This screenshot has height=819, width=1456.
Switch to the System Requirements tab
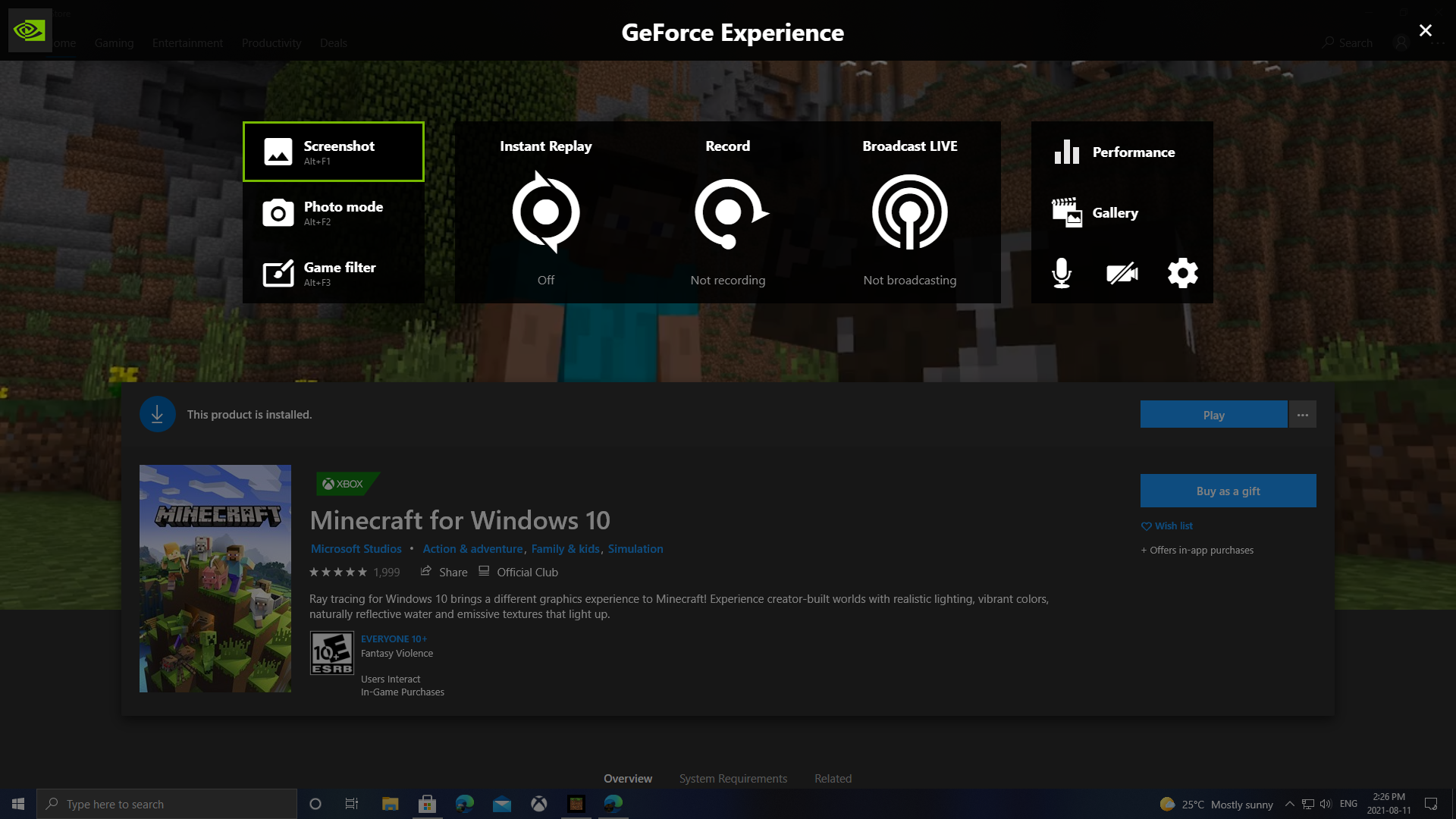coord(733,779)
